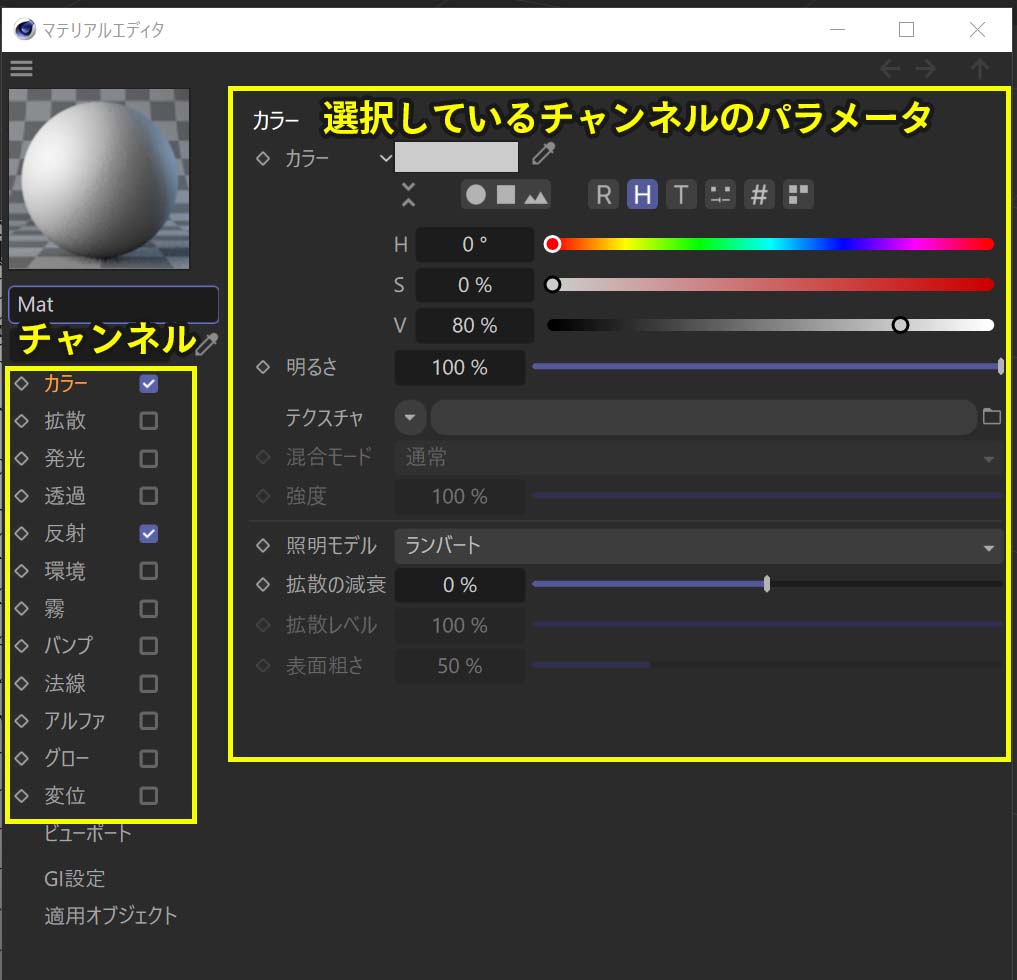Click the H hue rainbow slider
Image resolution: width=1017 pixels, height=980 pixels.
[x=771, y=245]
